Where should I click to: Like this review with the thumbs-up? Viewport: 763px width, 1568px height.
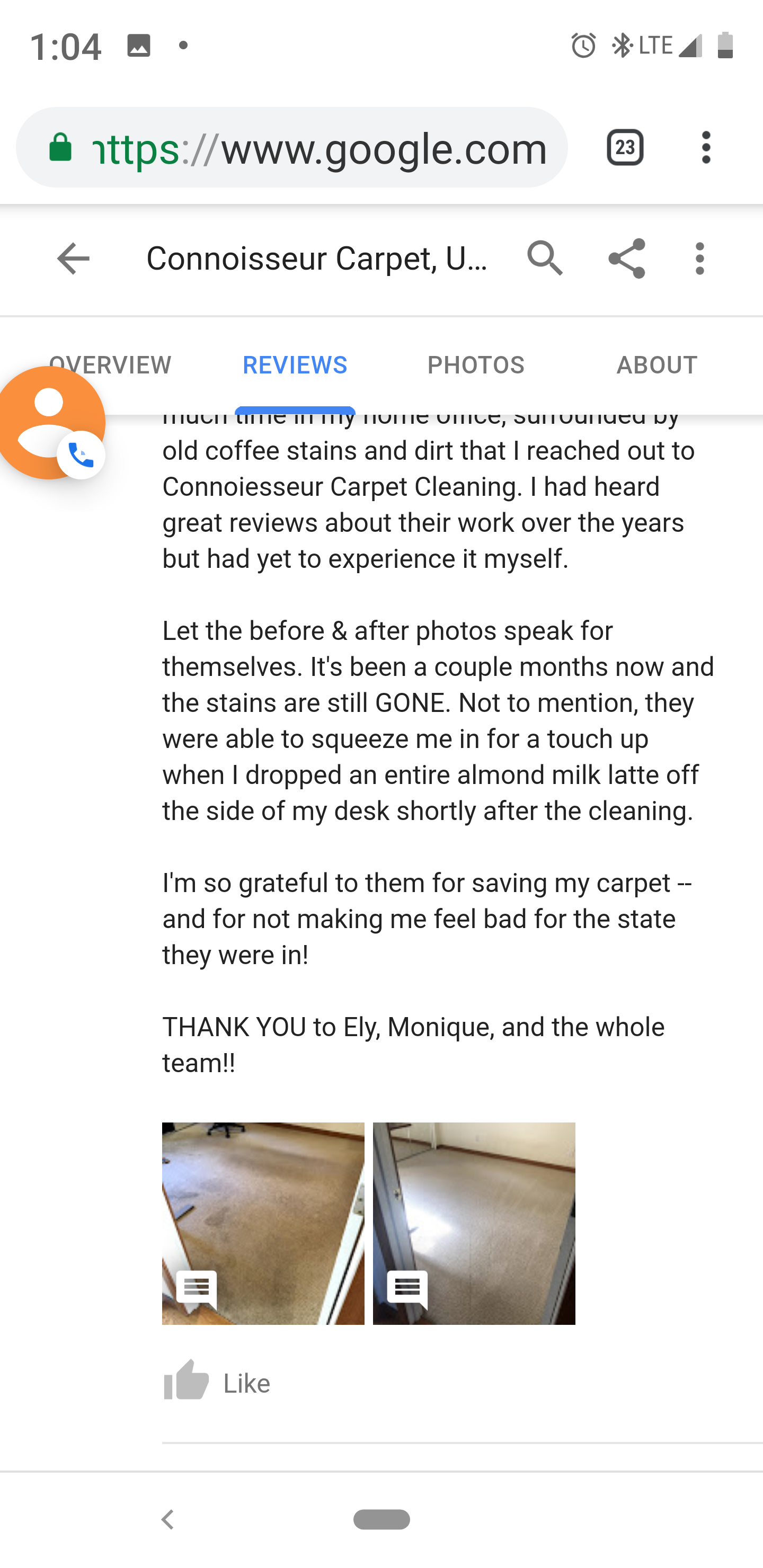pos(187,1382)
